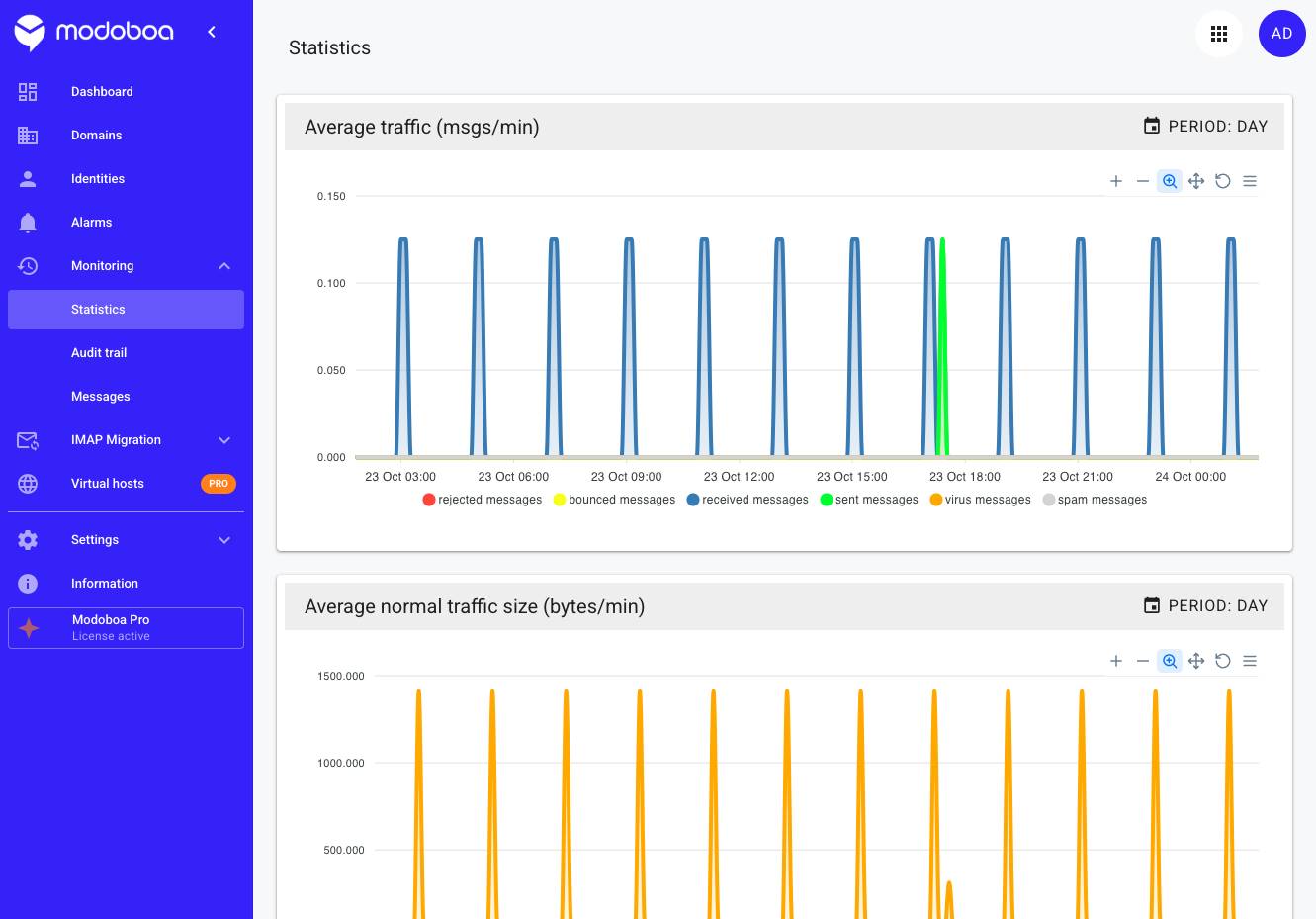Open the apps grid icon
1316x919 pixels.
point(1219,34)
